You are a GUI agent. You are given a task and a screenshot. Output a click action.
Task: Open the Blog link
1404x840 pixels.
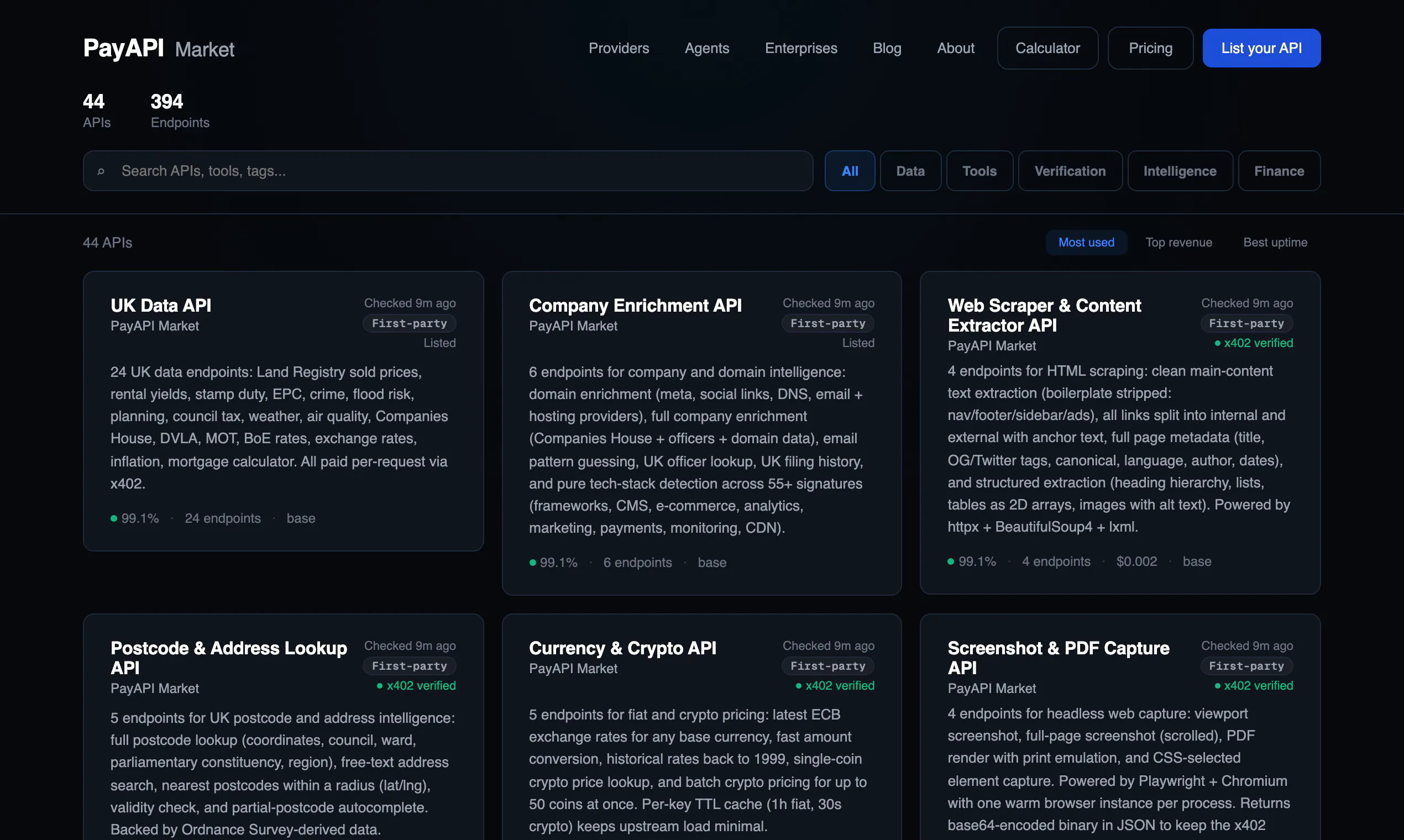click(887, 48)
